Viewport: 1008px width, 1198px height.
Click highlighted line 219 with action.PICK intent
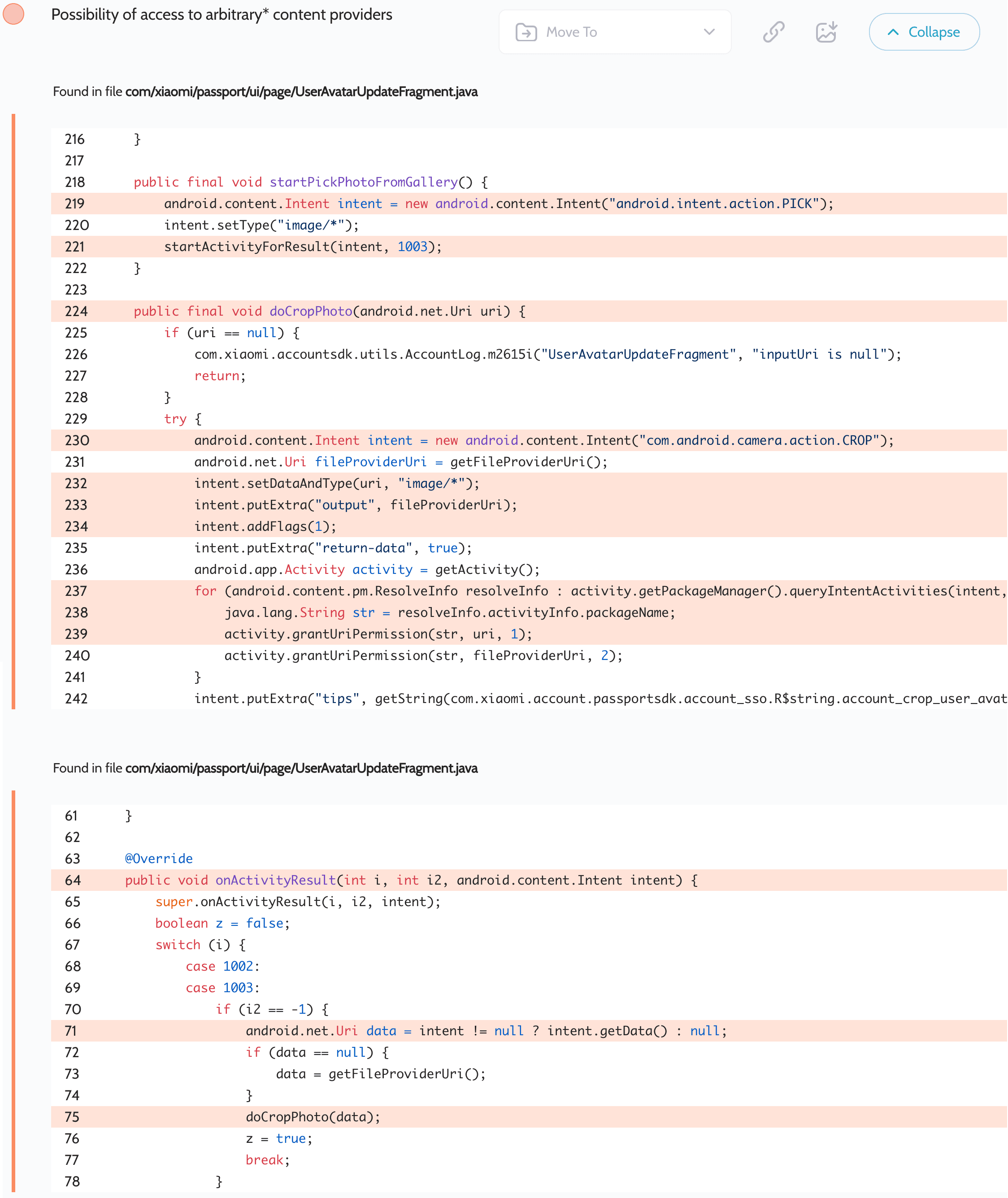click(x=498, y=204)
